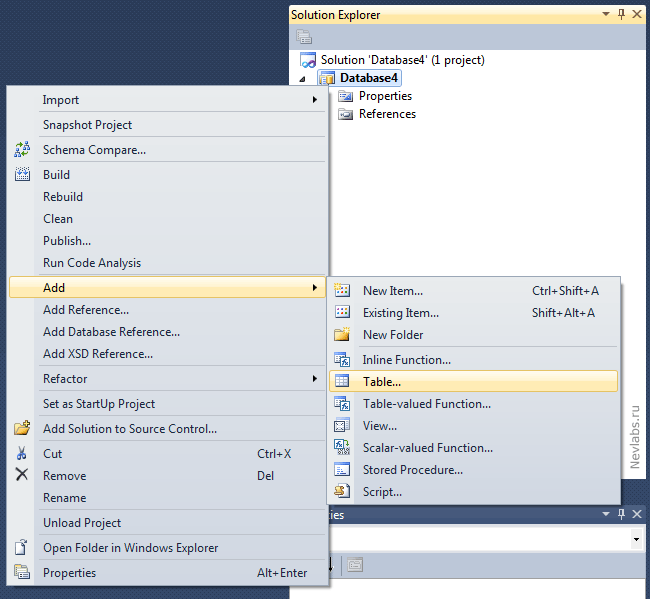Click Solution Explorer toolbar properties button
This screenshot has height=599, width=650.
click(x=305, y=37)
